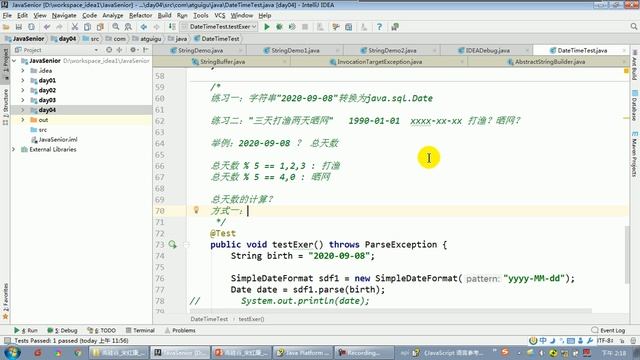Expand the day01 module
Screen dimensions: 640x360
tap(23, 80)
